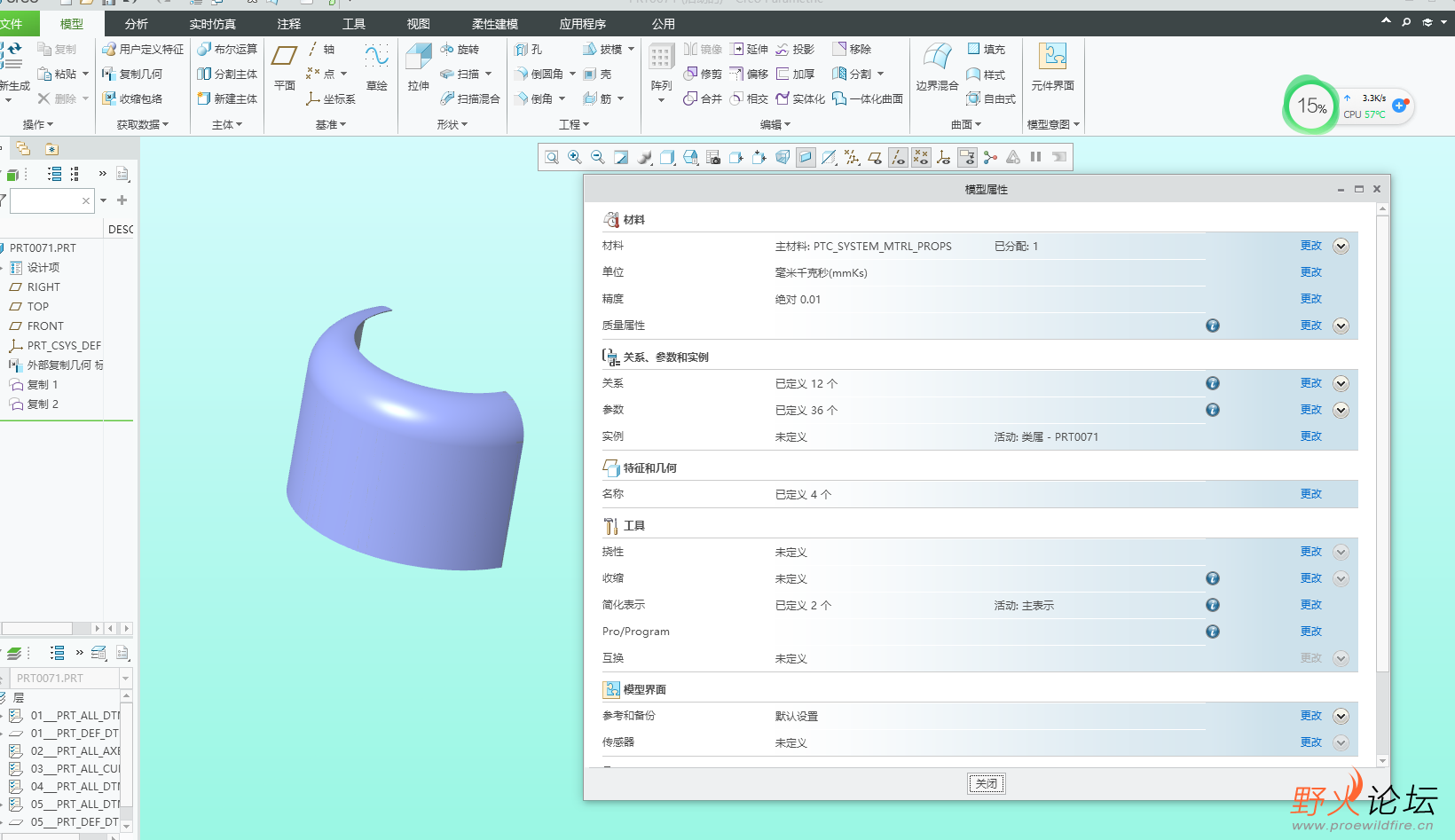Click 更改 link for 精度 row
The width and height of the screenshot is (1455, 840).
1310,299
